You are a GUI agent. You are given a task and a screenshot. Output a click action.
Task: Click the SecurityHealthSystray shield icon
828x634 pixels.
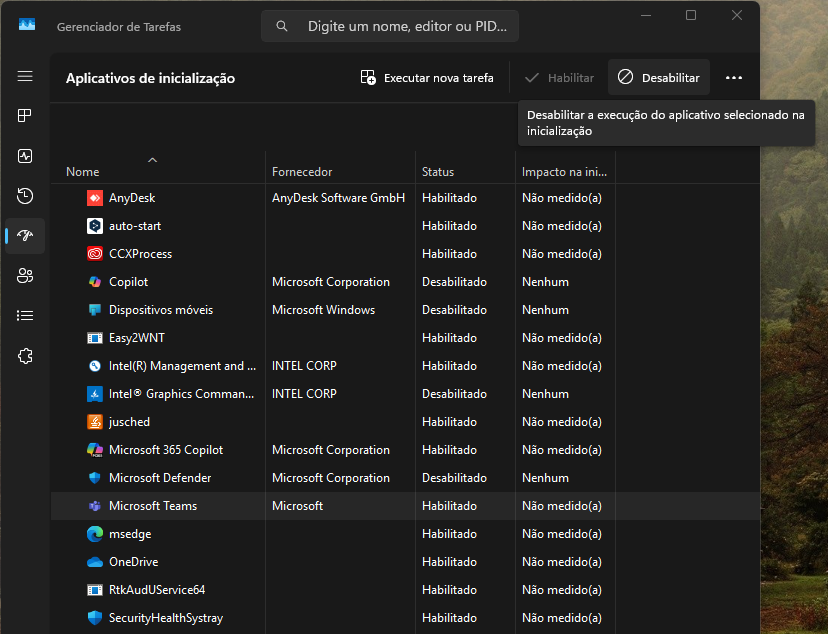click(95, 618)
